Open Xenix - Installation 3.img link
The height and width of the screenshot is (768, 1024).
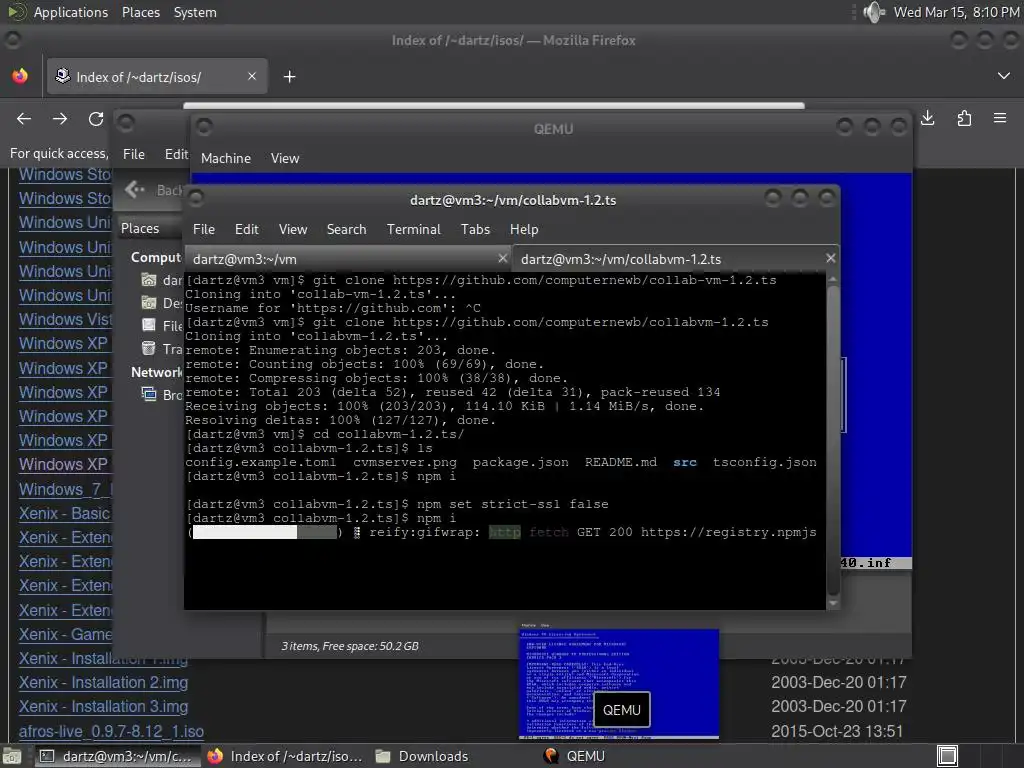pyautogui.click(x=103, y=707)
